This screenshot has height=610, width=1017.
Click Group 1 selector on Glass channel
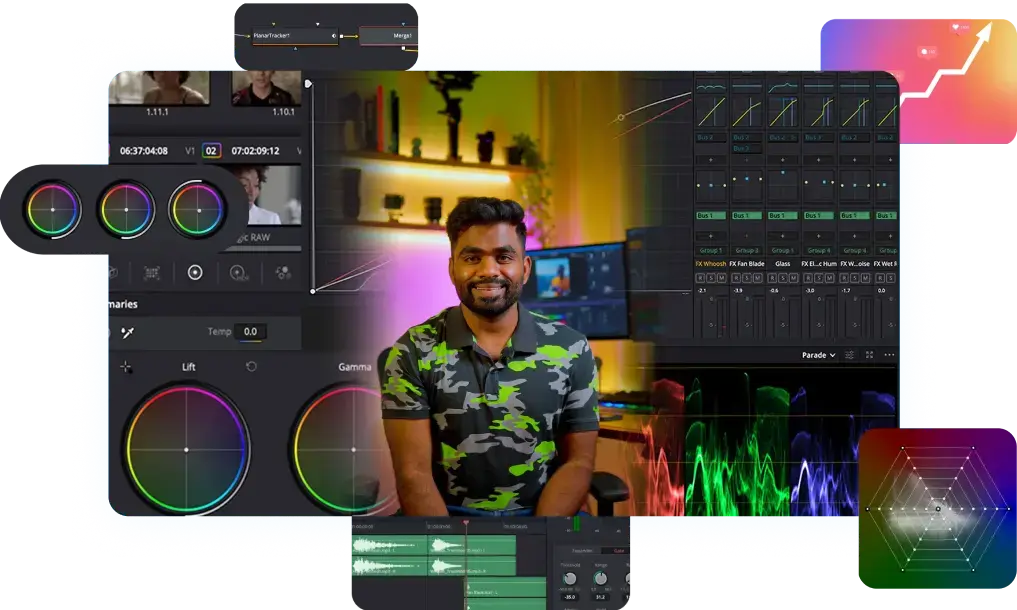[x=782, y=250]
